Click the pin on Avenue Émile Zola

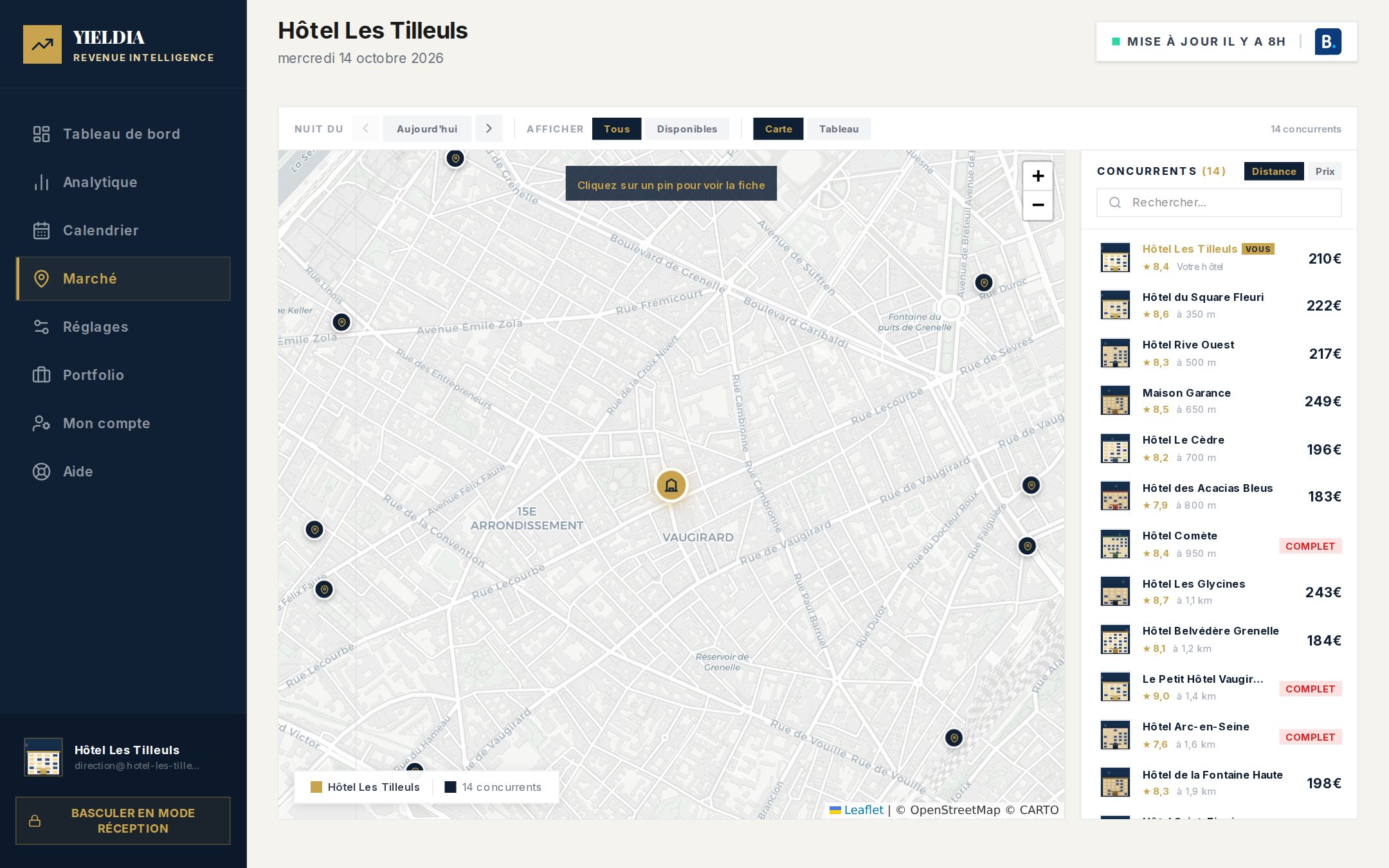click(x=341, y=321)
